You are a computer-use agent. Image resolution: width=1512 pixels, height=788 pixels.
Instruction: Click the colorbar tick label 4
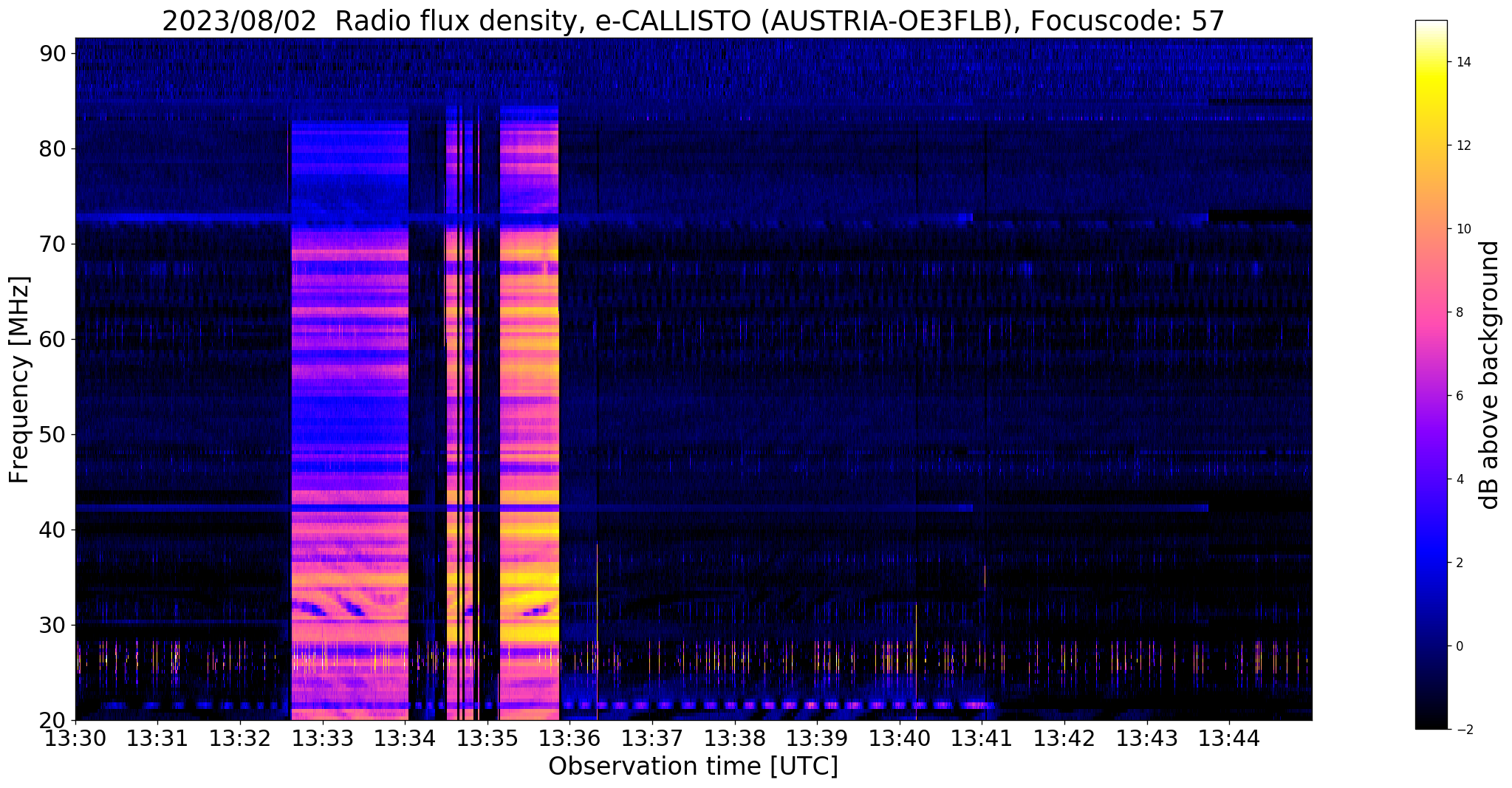pyautogui.click(x=1459, y=479)
